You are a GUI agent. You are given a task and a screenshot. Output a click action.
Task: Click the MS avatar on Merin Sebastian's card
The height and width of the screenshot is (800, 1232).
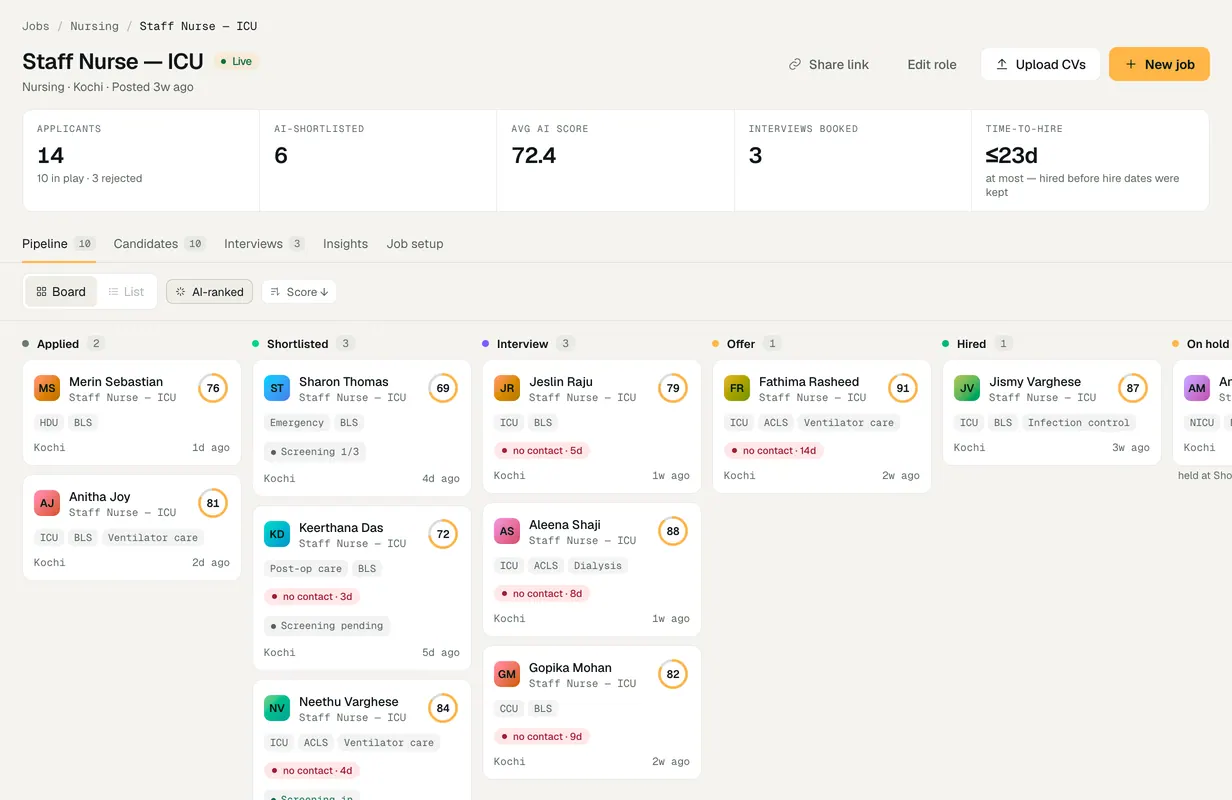[x=47, y=388]
